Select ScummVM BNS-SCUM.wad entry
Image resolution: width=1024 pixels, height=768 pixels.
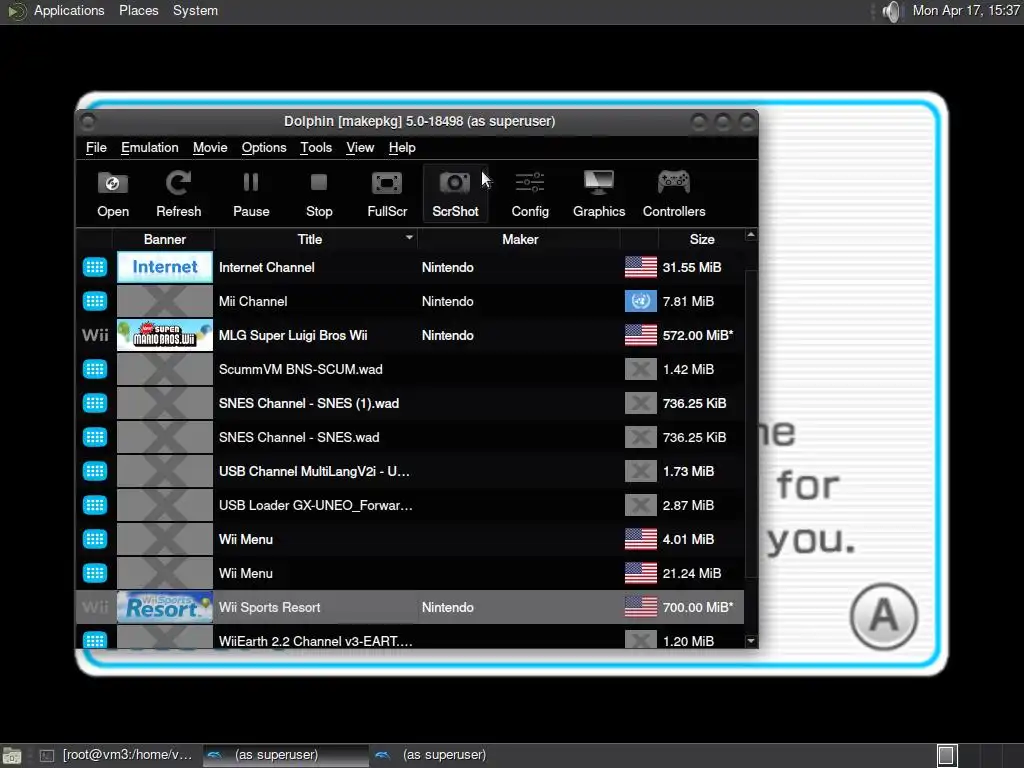point(300,369)
